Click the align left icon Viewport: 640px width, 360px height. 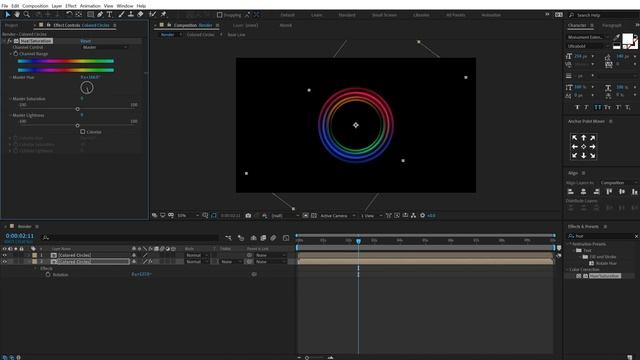point(571,191)
